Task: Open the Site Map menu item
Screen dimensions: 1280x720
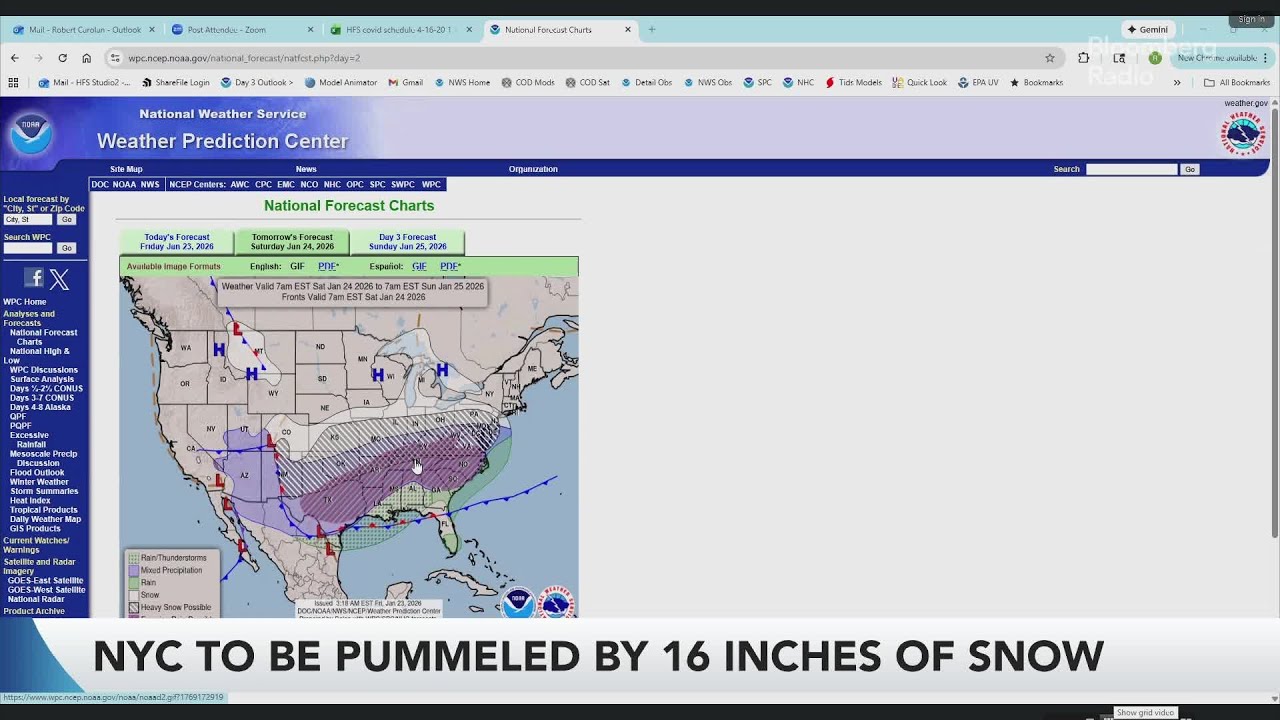Action: [x=126, y=169]
